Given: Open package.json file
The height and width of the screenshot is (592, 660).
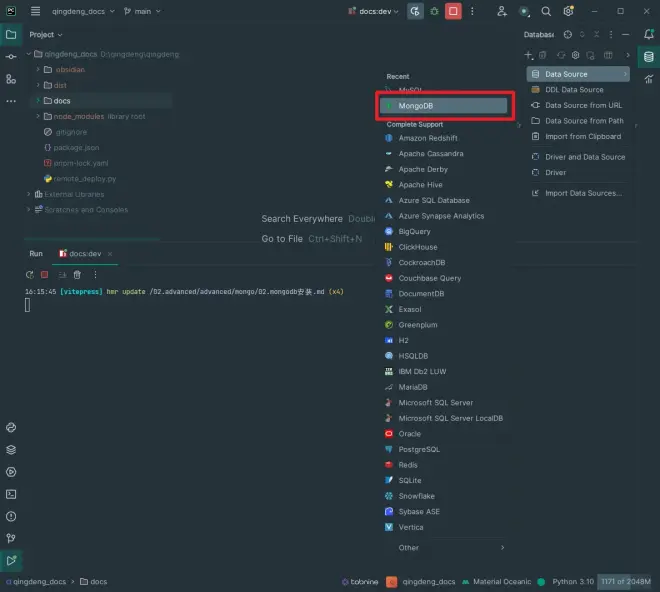Looking at the screenshot, I should [76, 147].
